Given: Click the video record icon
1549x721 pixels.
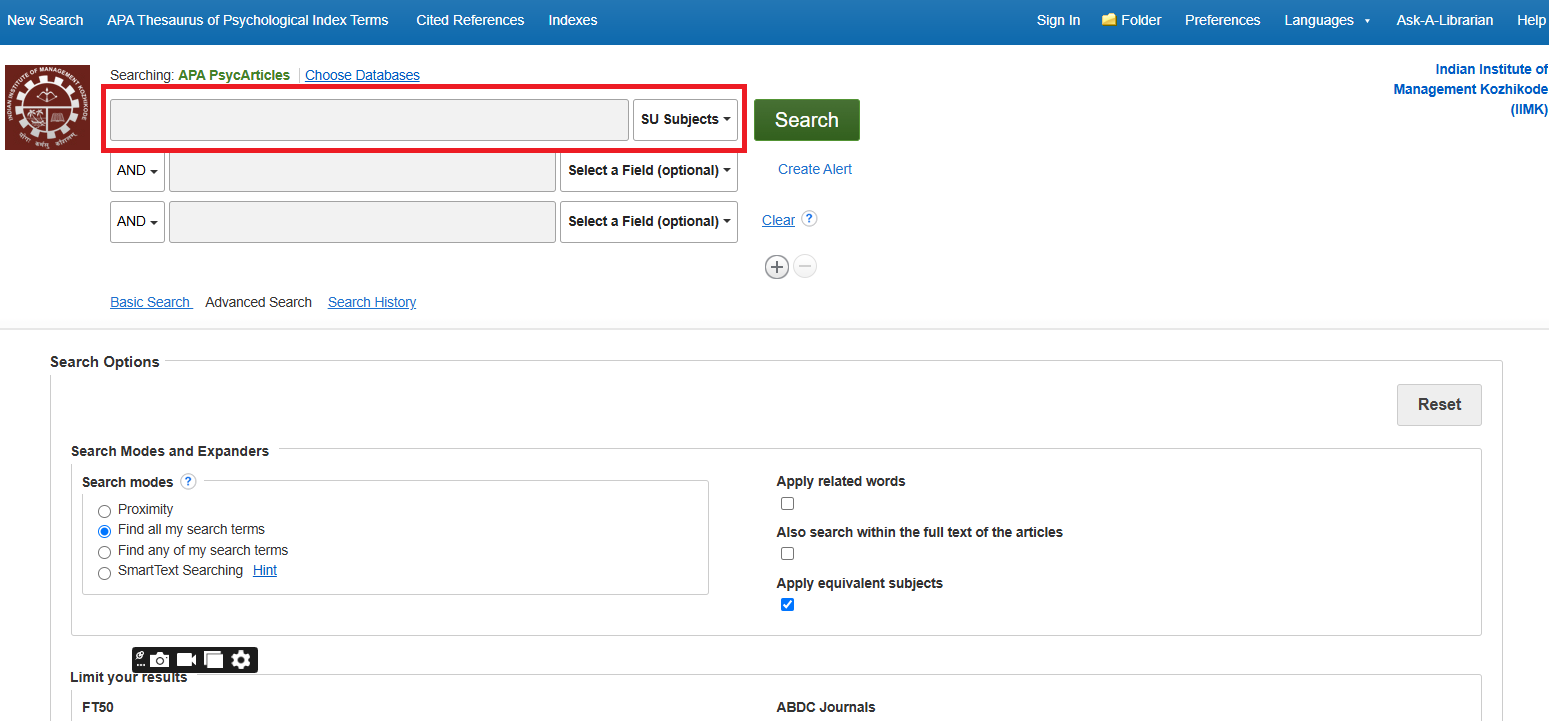Looking at the screenshot, I should (x=186, y=660).
